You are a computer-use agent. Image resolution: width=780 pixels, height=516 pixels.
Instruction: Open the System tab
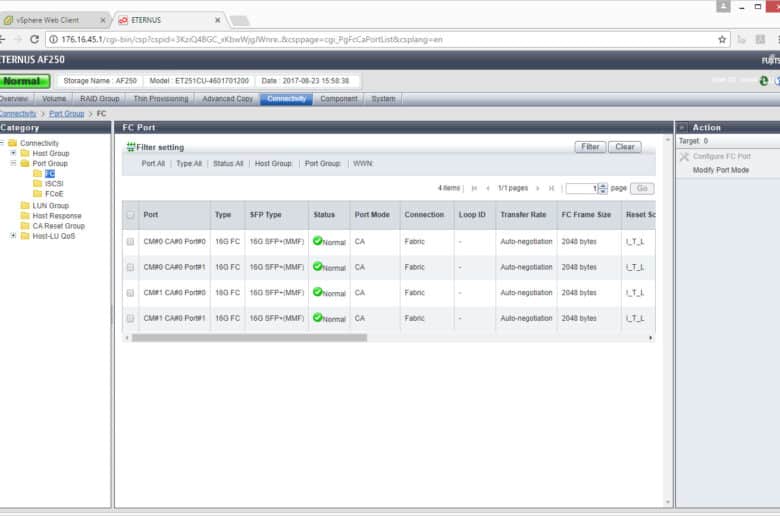point(383,99)
